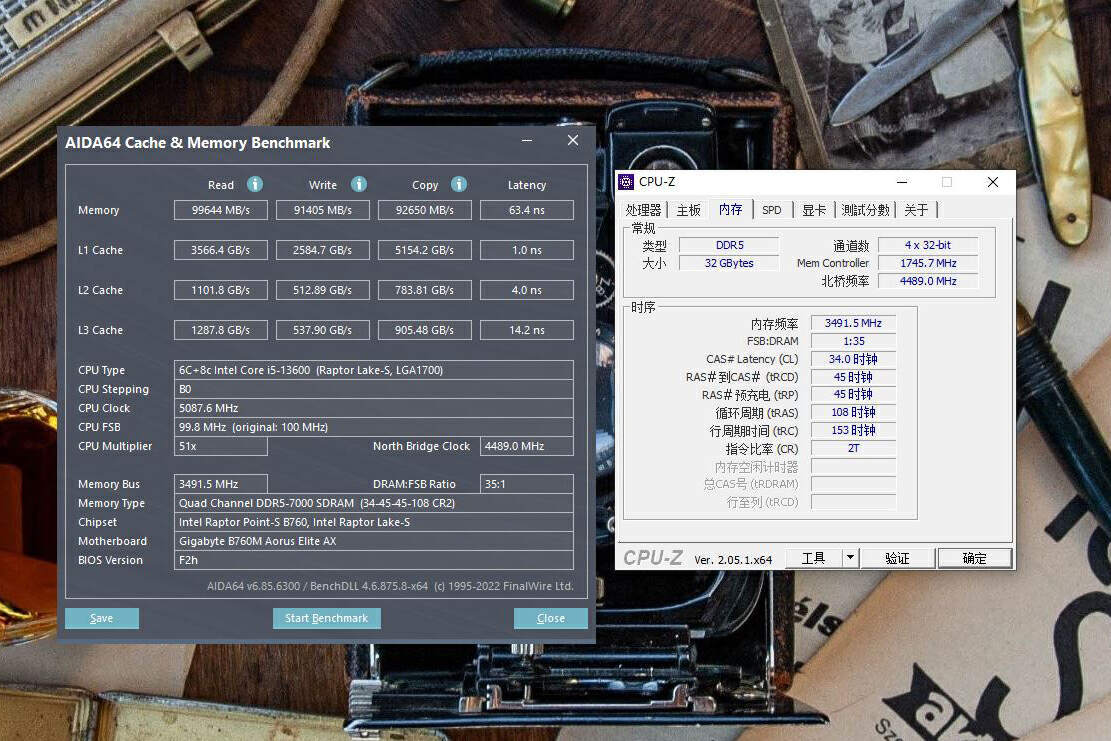Click the Memory Latency value 63.4 ns
Viewport: 1111px width, 741px height.
526,210
